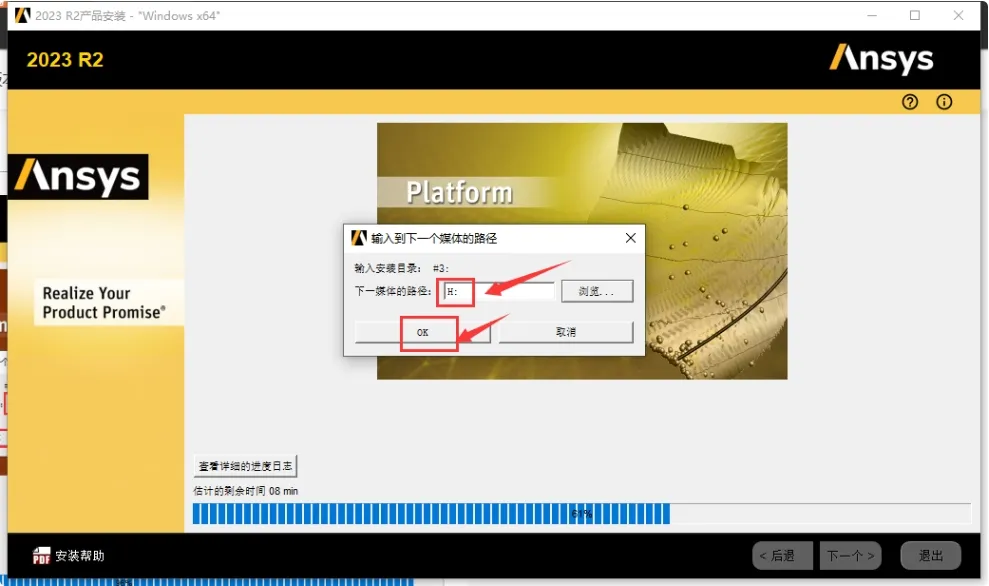Image resolution: width=989 pixels, height=586 pixels.
Task: Click the Ansys icon in title bar
Action: pos(22,15)
